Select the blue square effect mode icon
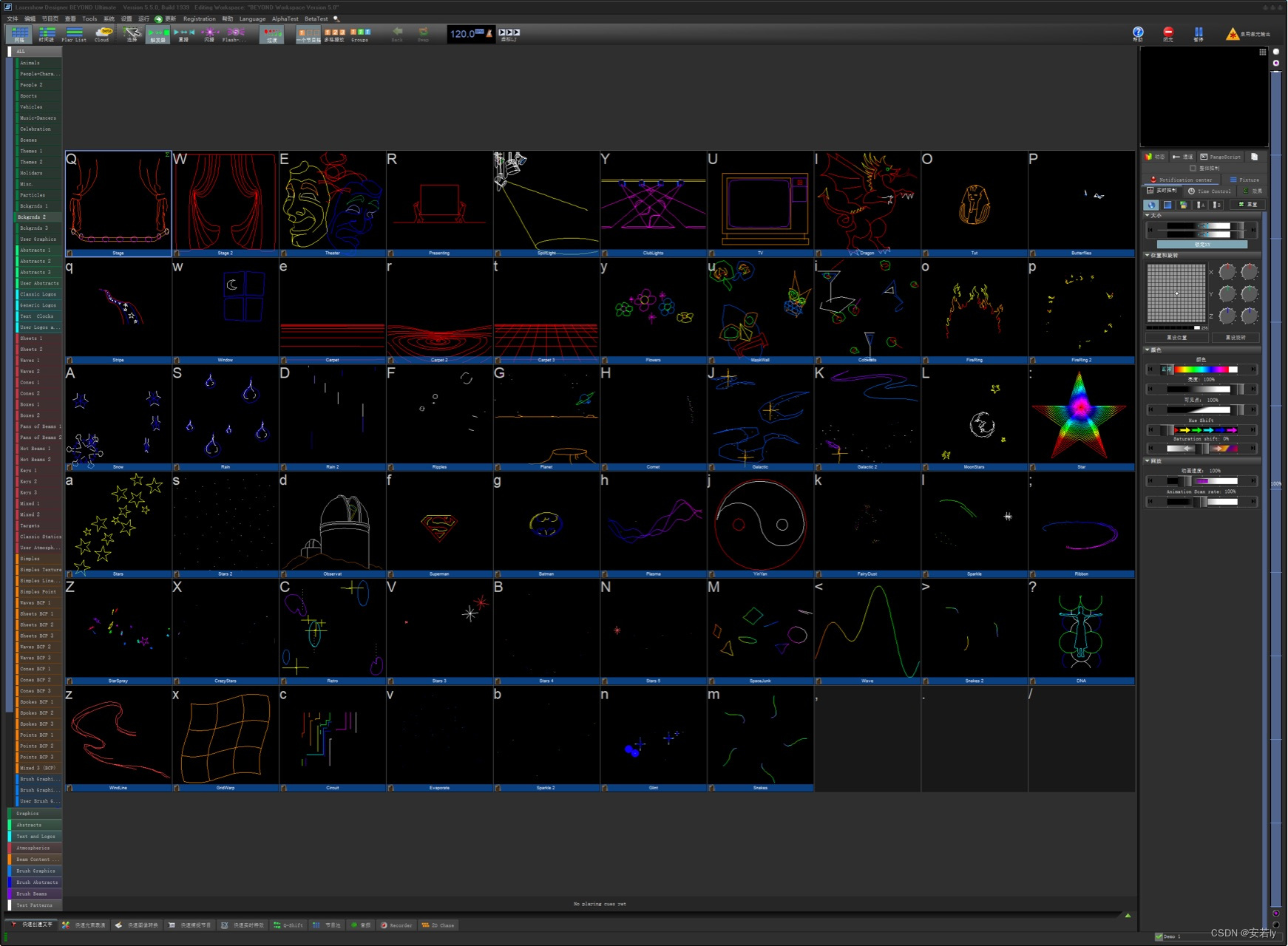 click(1167, 205)
